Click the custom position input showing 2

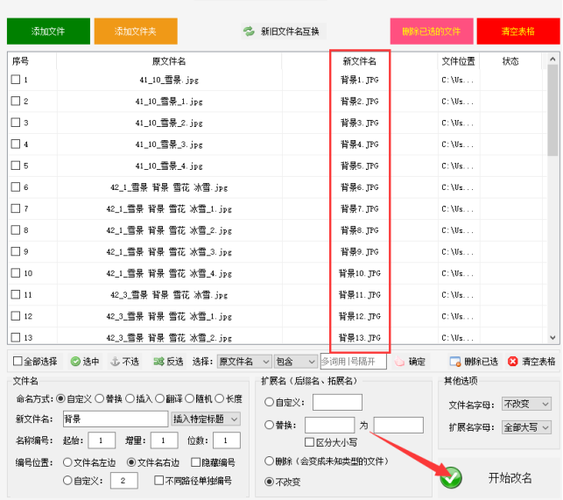124,481
